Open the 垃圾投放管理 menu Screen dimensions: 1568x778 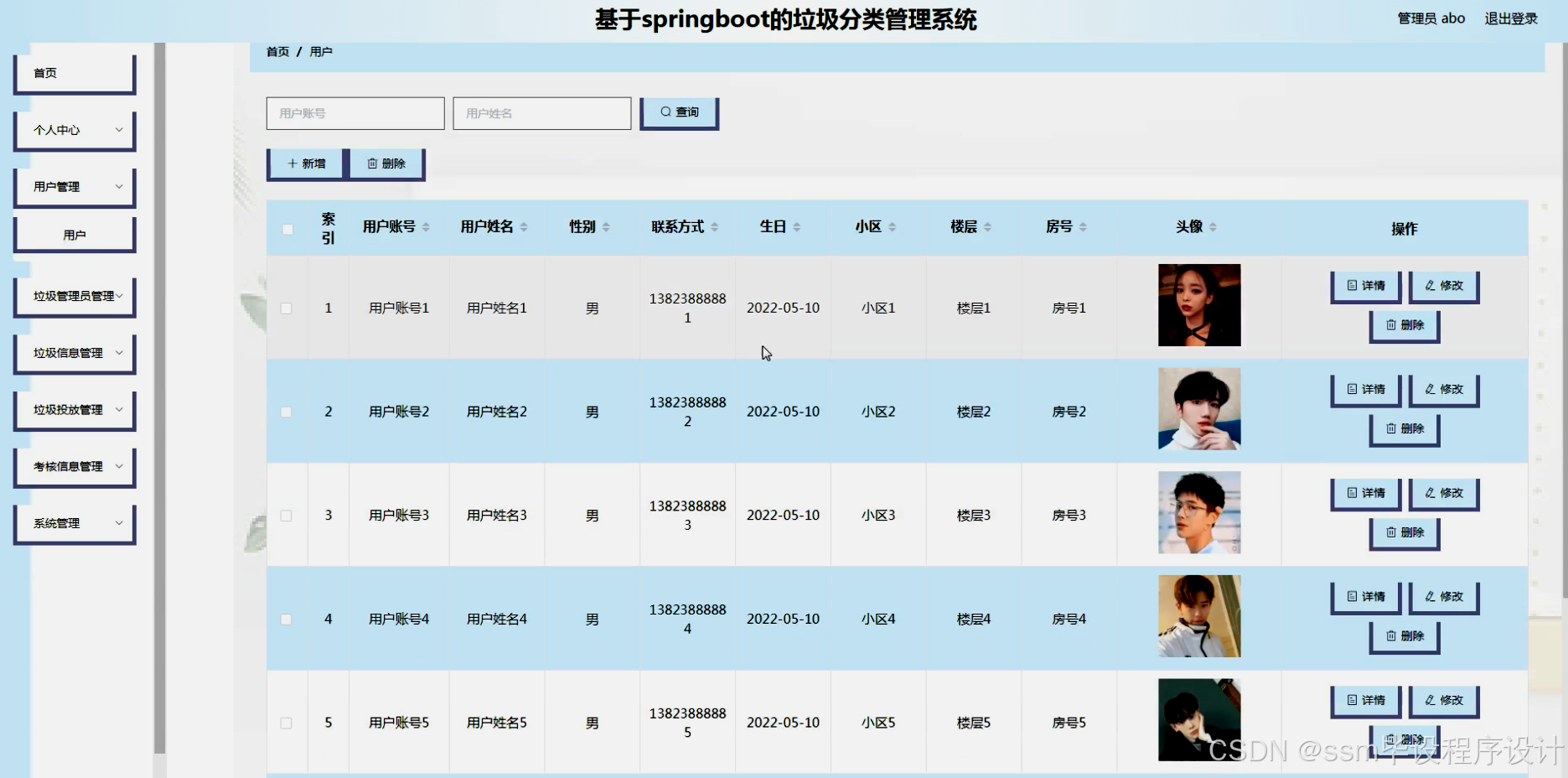(x=74, y=409)
